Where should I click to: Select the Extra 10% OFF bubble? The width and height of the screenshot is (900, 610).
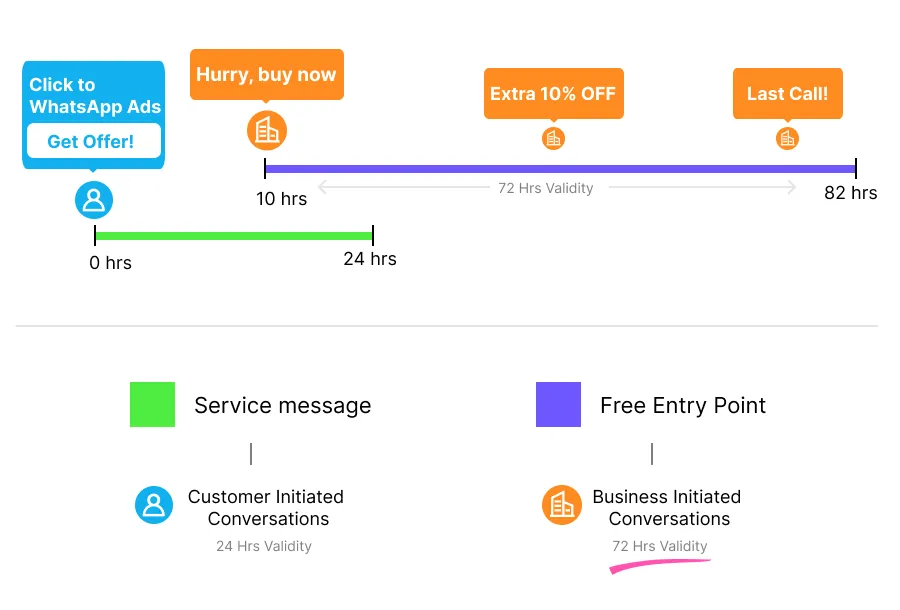553,94
